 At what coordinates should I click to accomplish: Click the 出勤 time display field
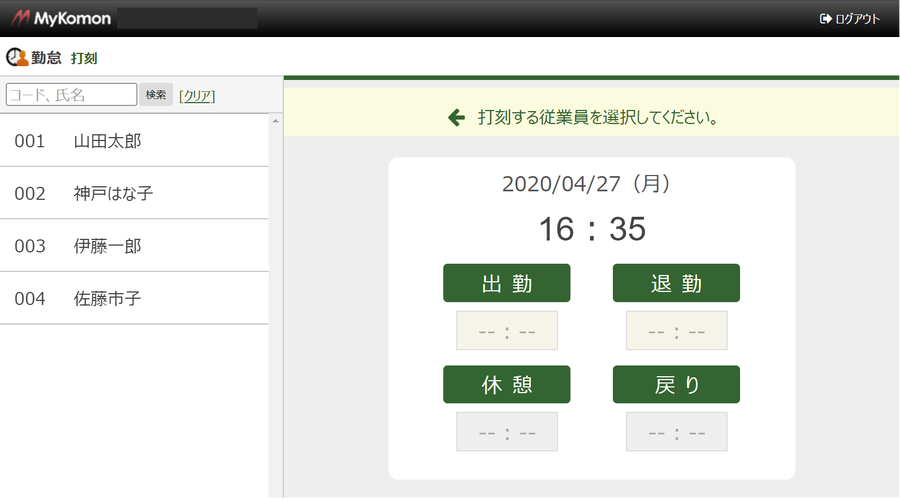[x=507, y=331]
